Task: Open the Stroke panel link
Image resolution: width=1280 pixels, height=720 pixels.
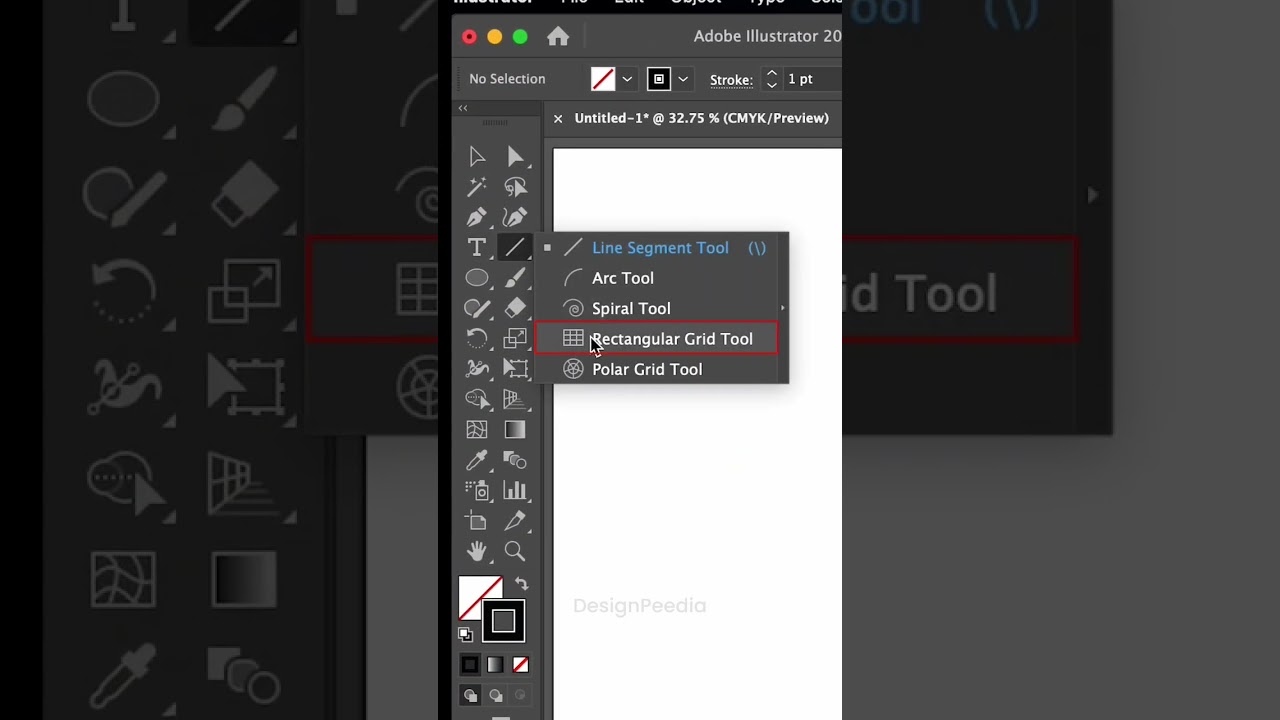Action: (x=731, y=80)
